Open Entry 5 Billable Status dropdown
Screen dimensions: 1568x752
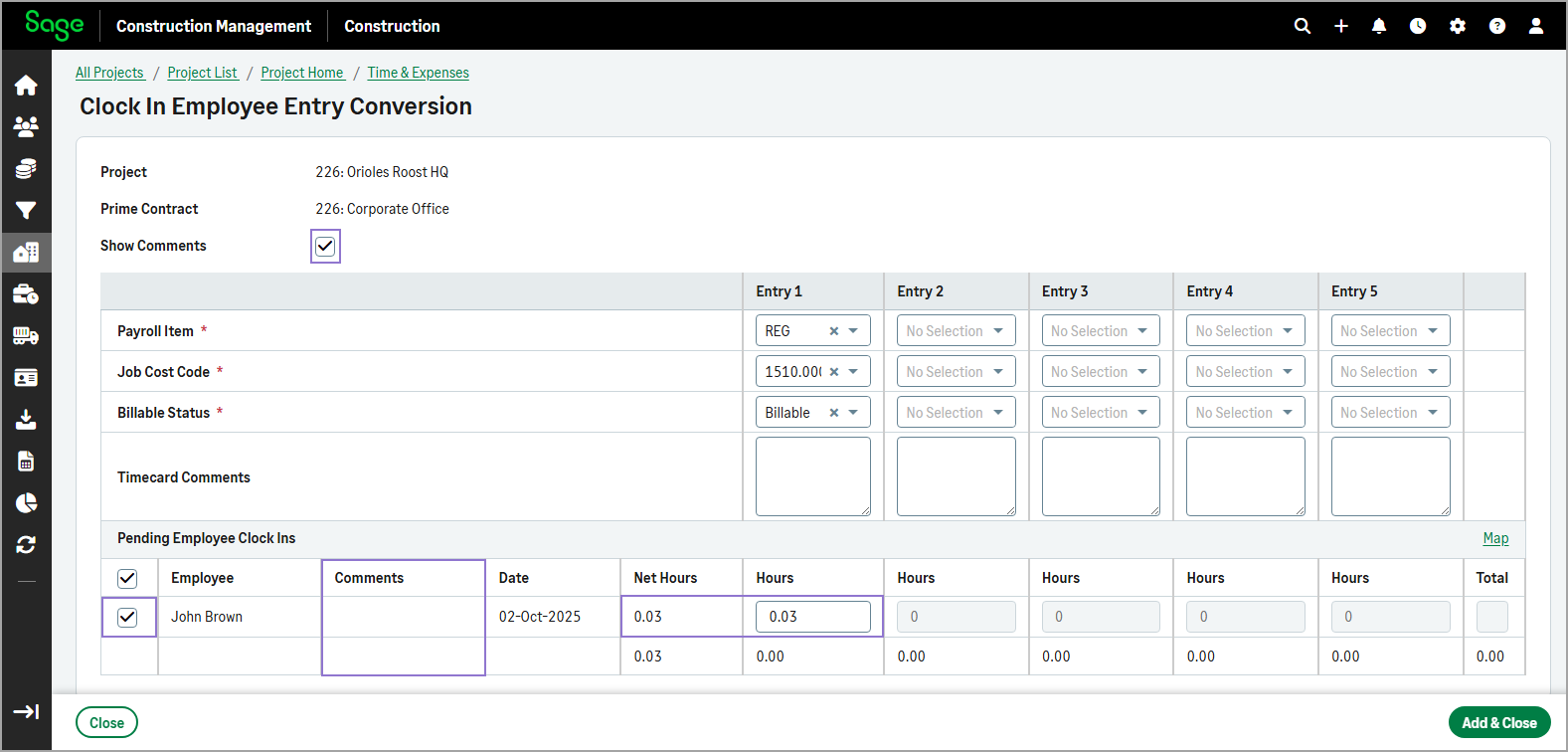click(1389, 413)
